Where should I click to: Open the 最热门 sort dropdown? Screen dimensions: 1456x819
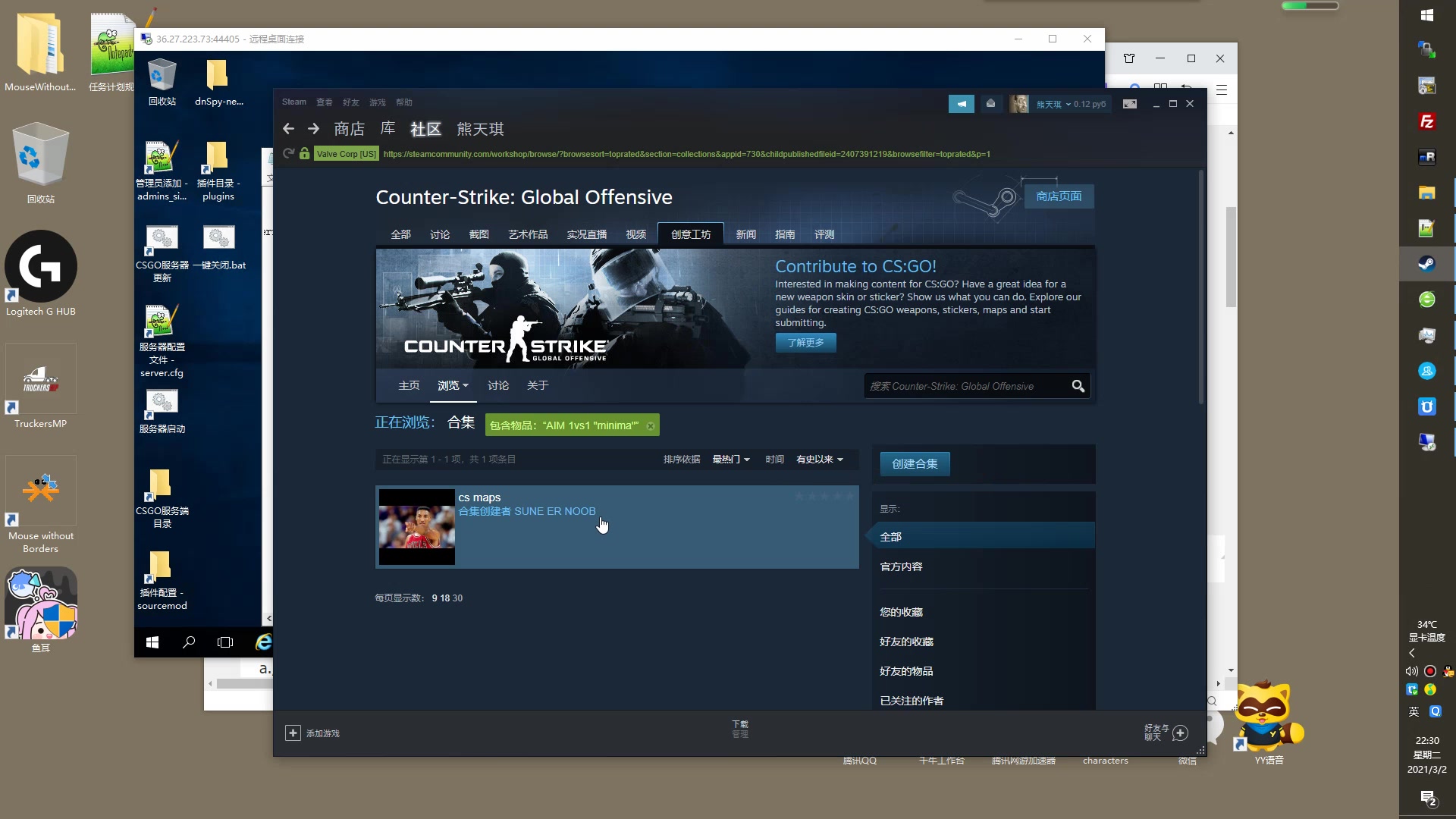coord(731,460)
